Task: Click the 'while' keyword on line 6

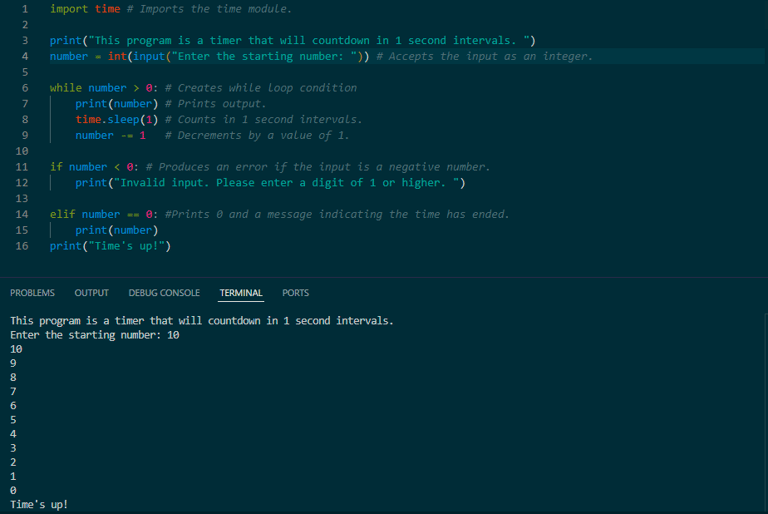Action: pyautogui.click(x=66, y=88)
